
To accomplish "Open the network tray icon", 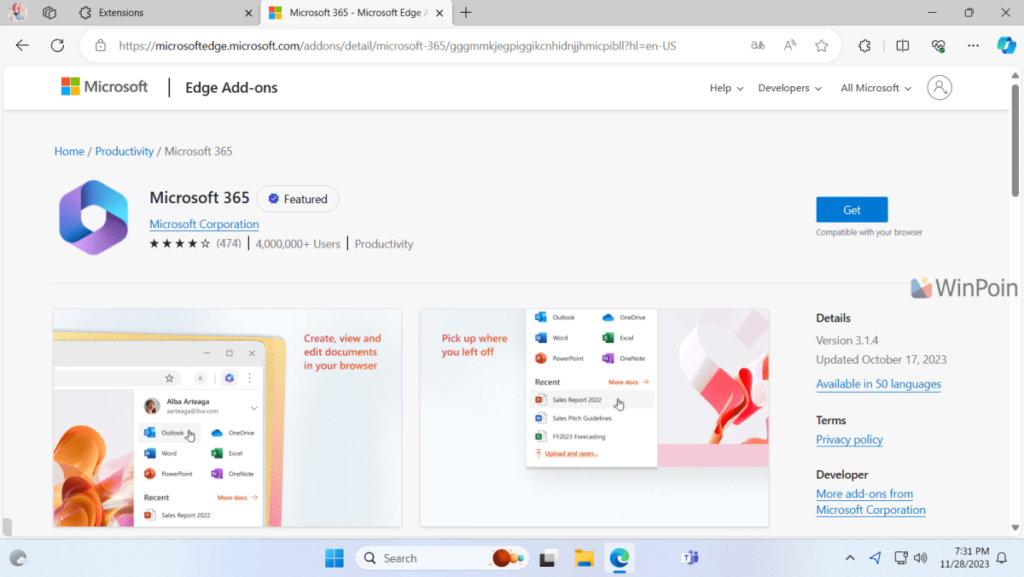I will 901,558.
